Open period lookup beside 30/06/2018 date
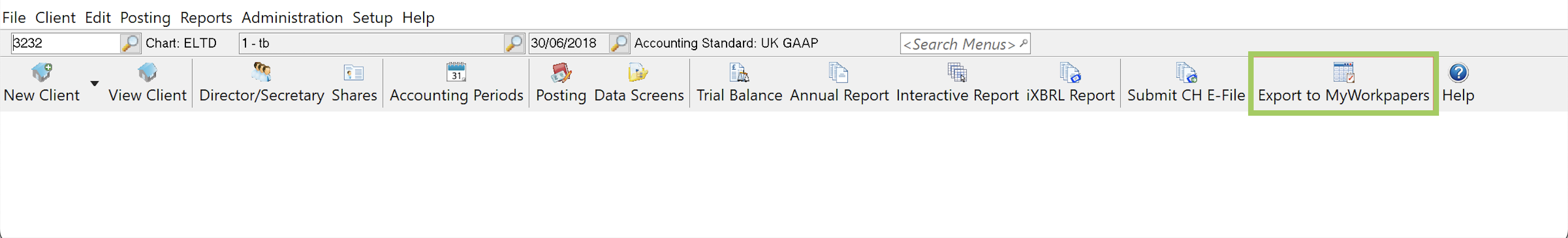The height and width of the screenshot is (238, 1568). 619,43
